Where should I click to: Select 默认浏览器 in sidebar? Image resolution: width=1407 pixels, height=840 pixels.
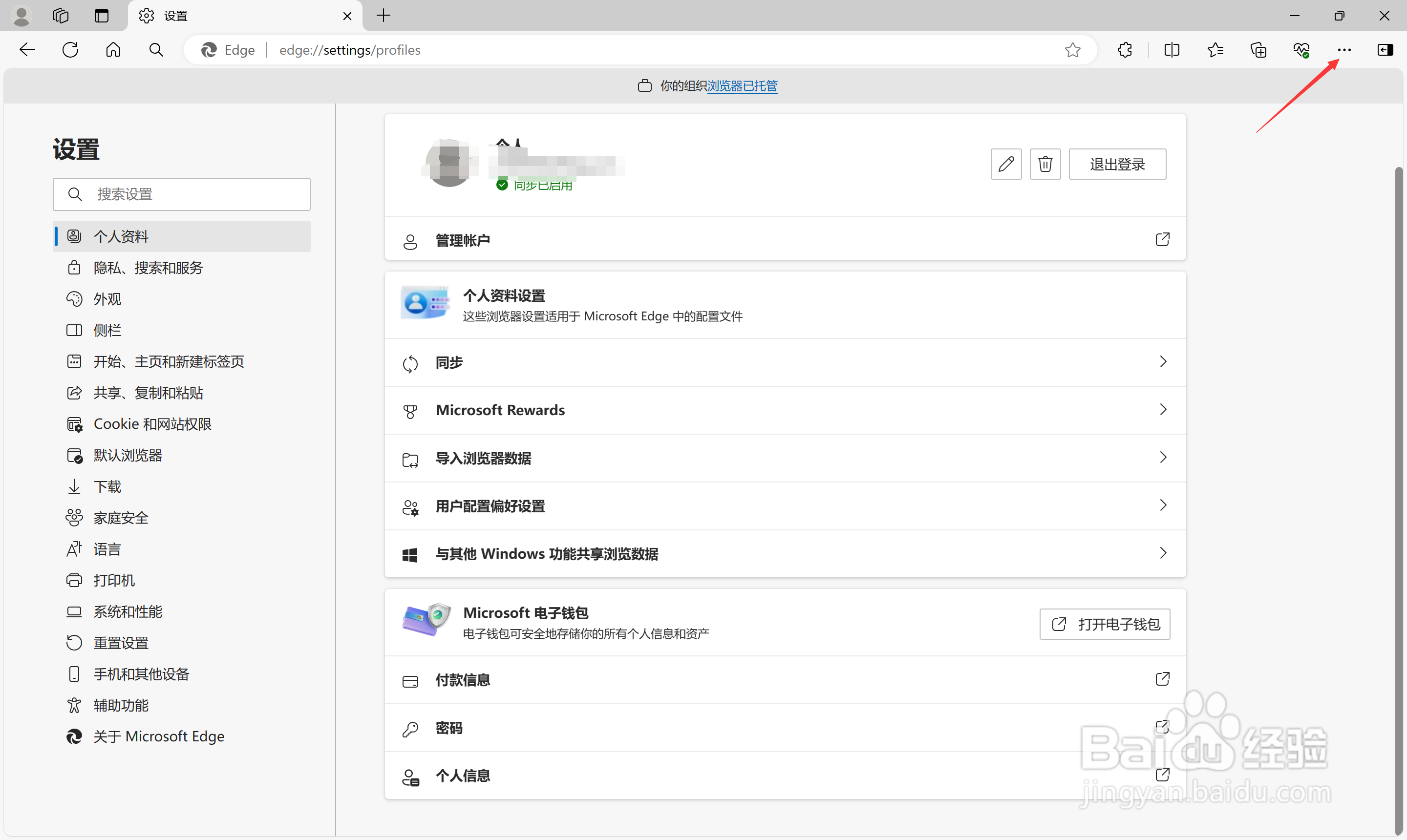(182, 455)
